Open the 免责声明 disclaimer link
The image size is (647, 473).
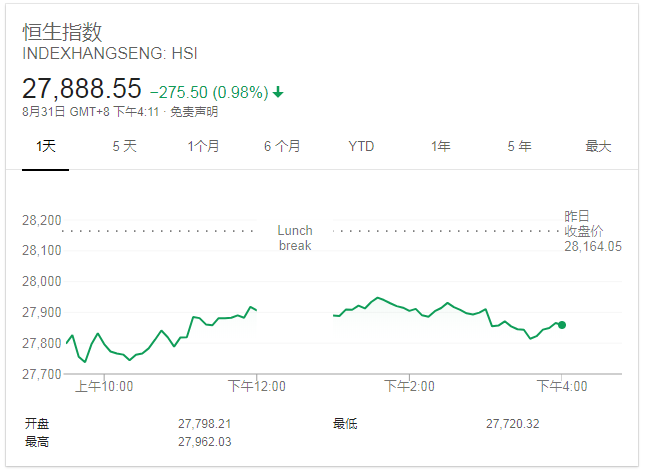194,112
